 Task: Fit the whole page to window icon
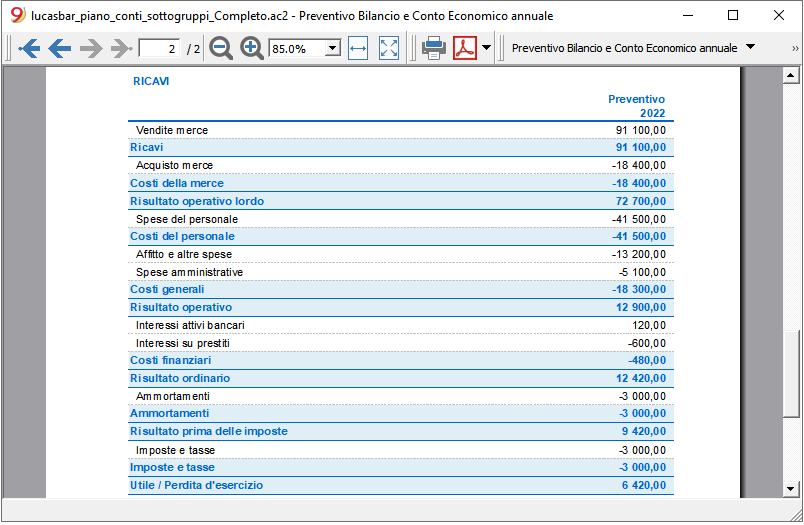[x=389, y=49]
